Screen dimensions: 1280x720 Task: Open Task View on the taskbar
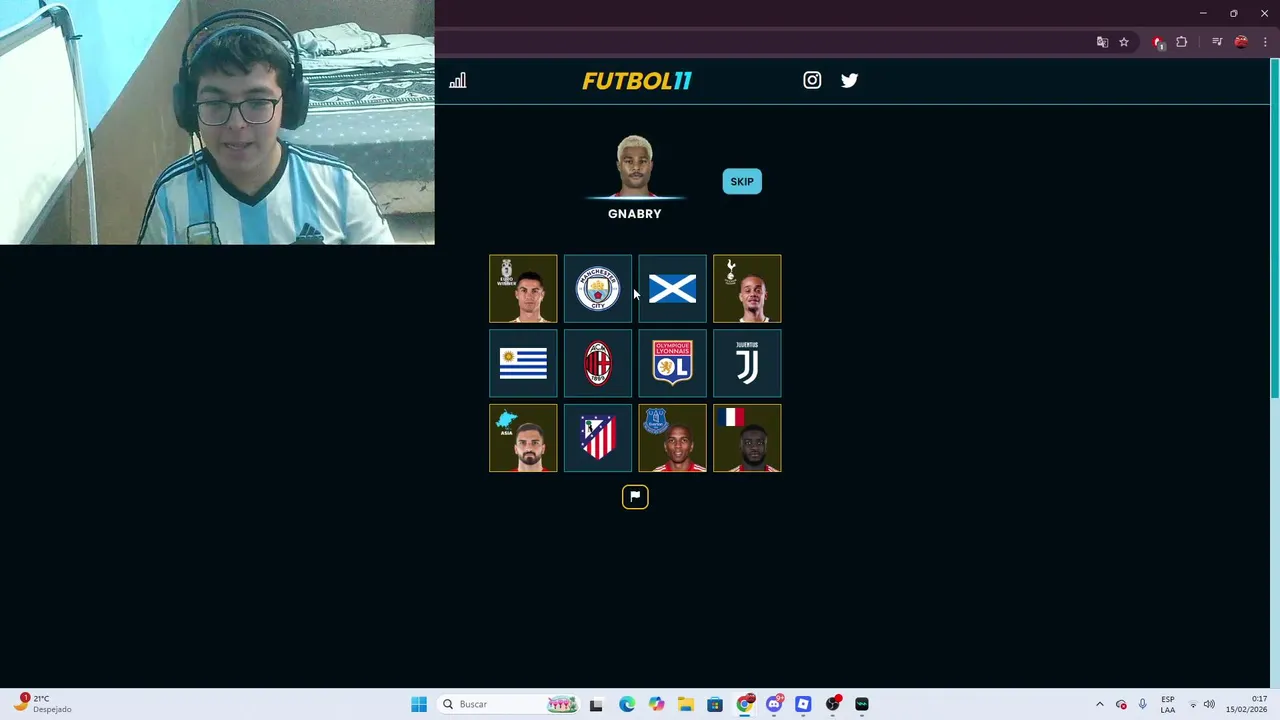coord(596,704)
